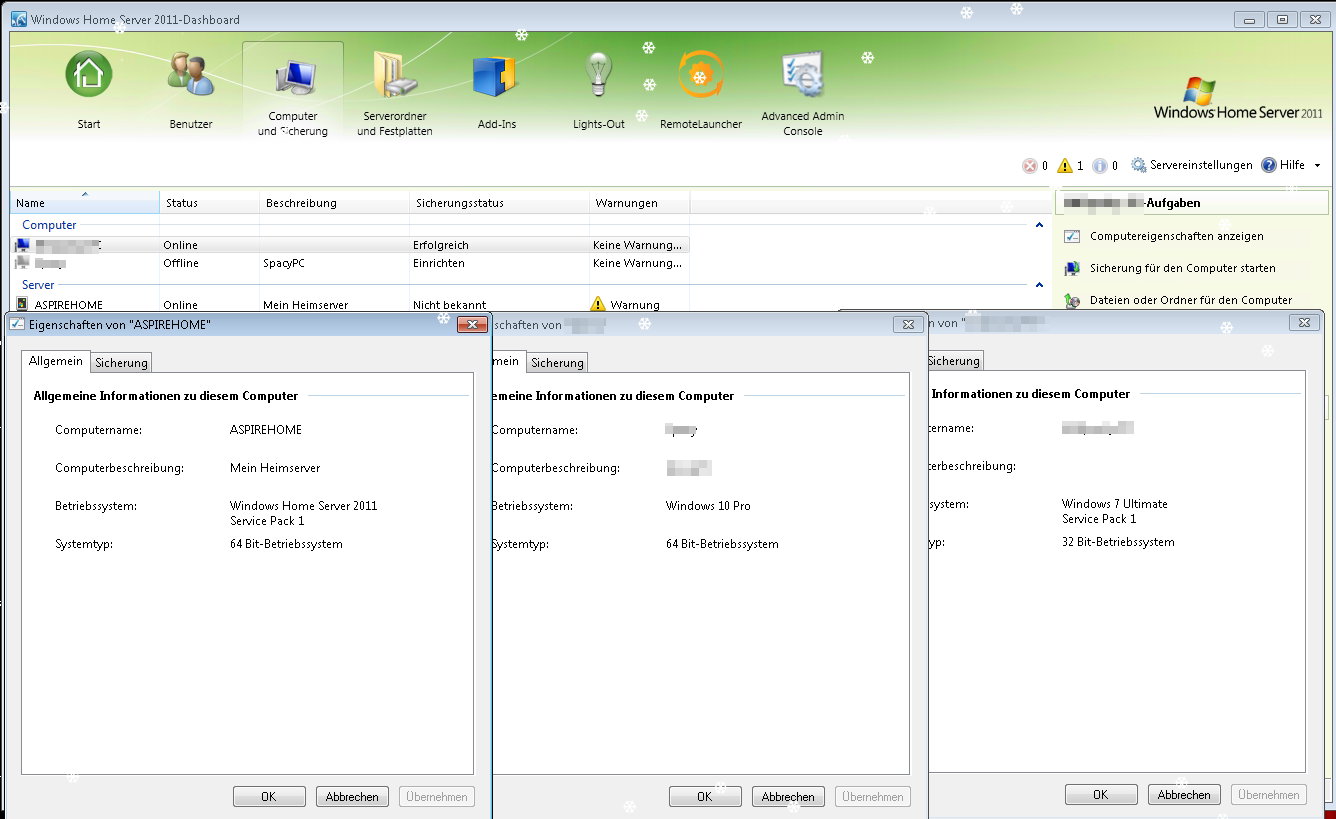Open the Add-Ins section
This screenshot has width=1336, height=819.
point(497,89)
